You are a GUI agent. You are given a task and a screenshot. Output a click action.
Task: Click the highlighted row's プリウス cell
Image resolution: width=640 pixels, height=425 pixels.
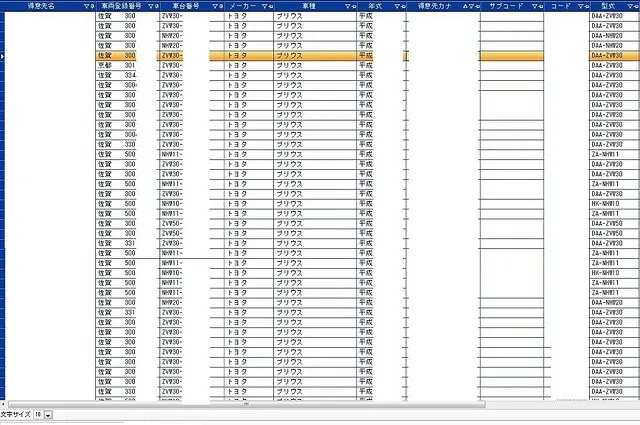(315, 56)
